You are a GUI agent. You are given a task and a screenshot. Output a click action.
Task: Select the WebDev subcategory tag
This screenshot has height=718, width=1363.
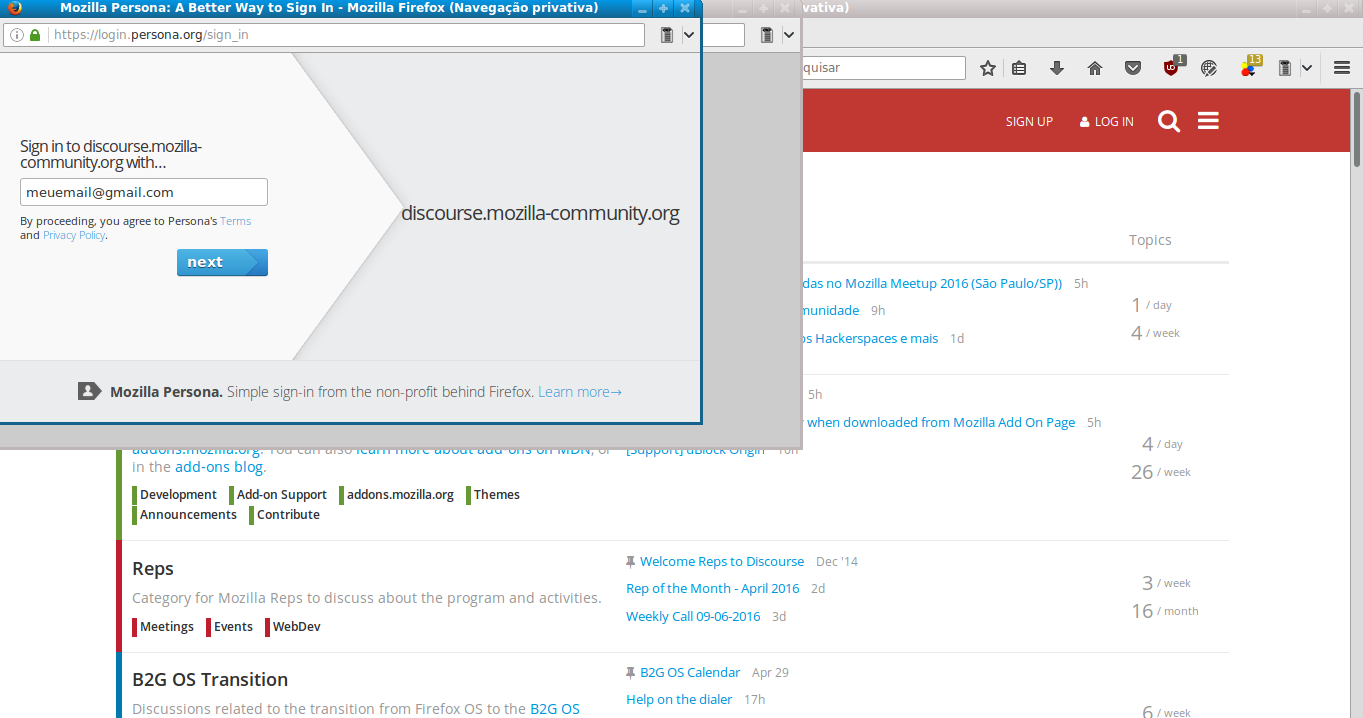(x=293, y=627)
